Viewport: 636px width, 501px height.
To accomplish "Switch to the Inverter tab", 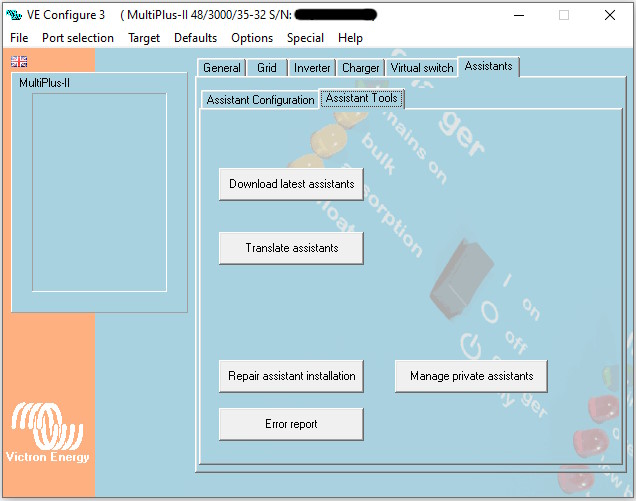I will [x=312, y=68].
